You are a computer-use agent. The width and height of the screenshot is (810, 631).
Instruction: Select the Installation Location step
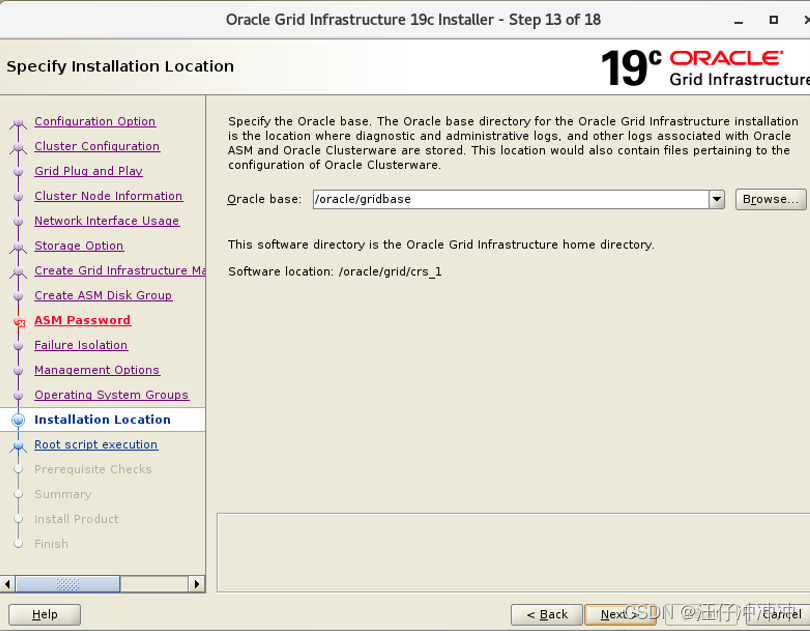click(x=102, y=419)
